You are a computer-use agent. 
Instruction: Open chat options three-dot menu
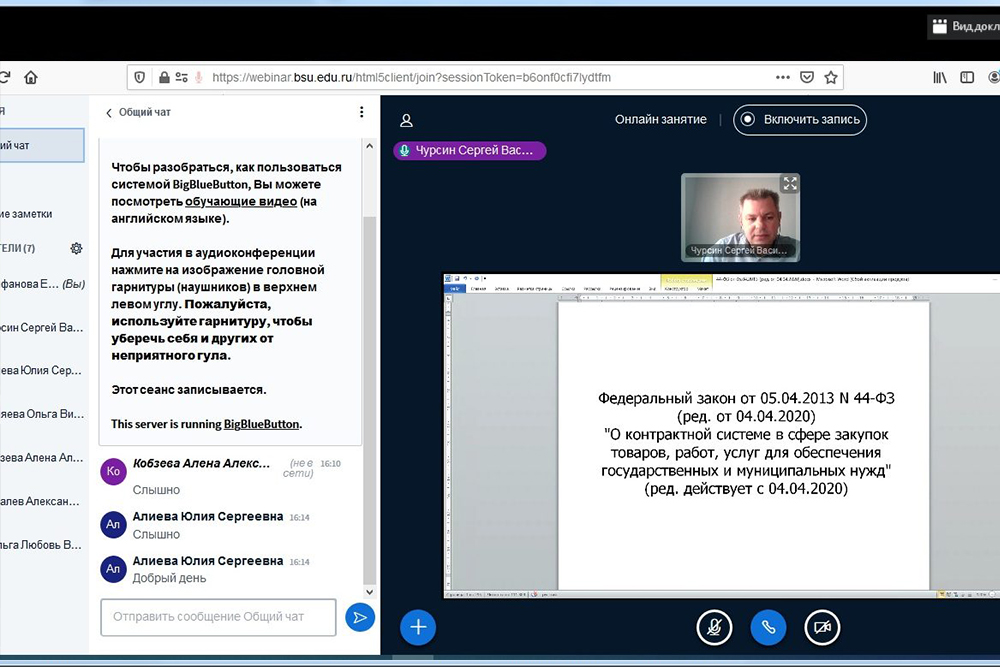click(362, 113)
